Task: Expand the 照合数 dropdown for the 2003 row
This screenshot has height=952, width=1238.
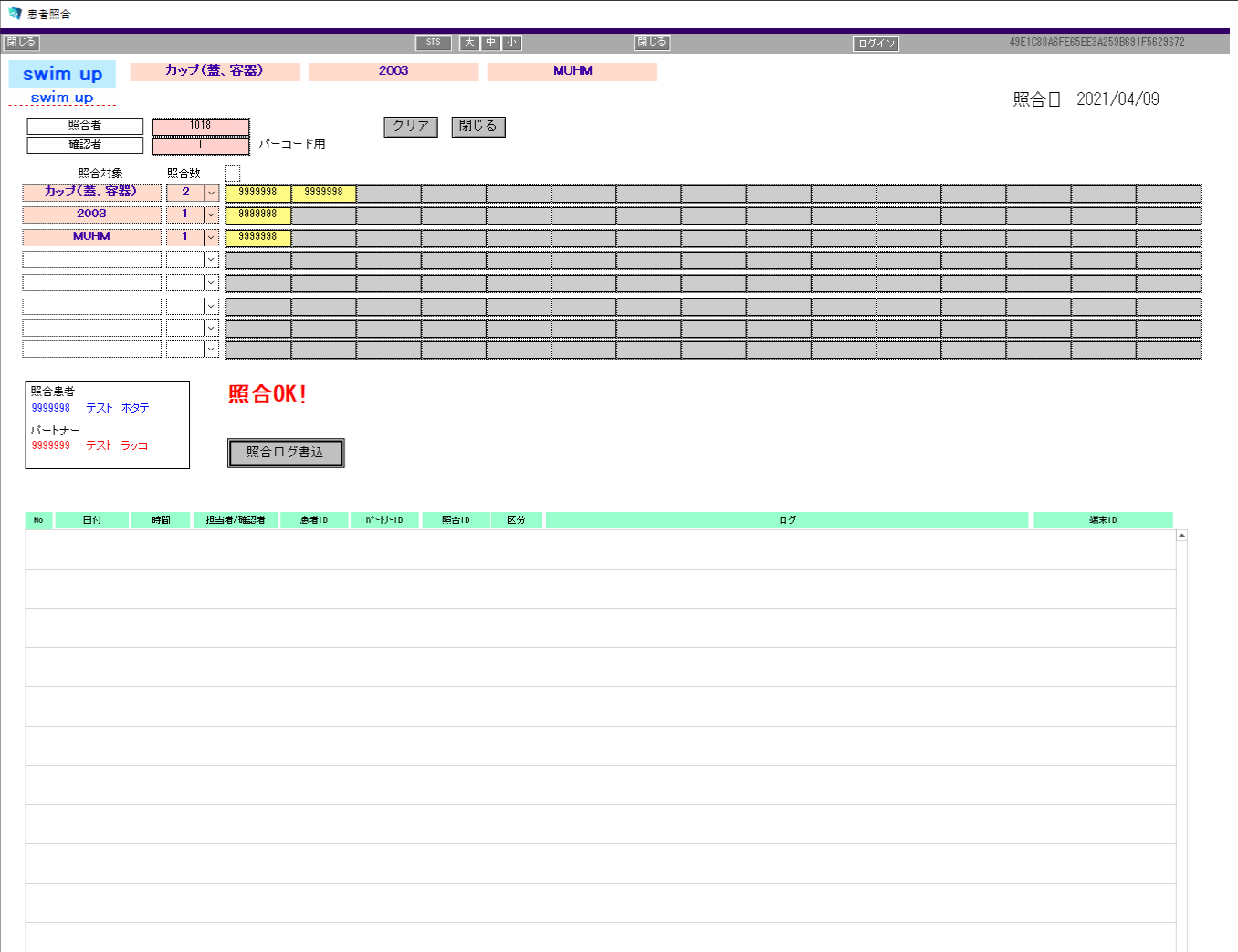Action: click(x=212, y=215)
